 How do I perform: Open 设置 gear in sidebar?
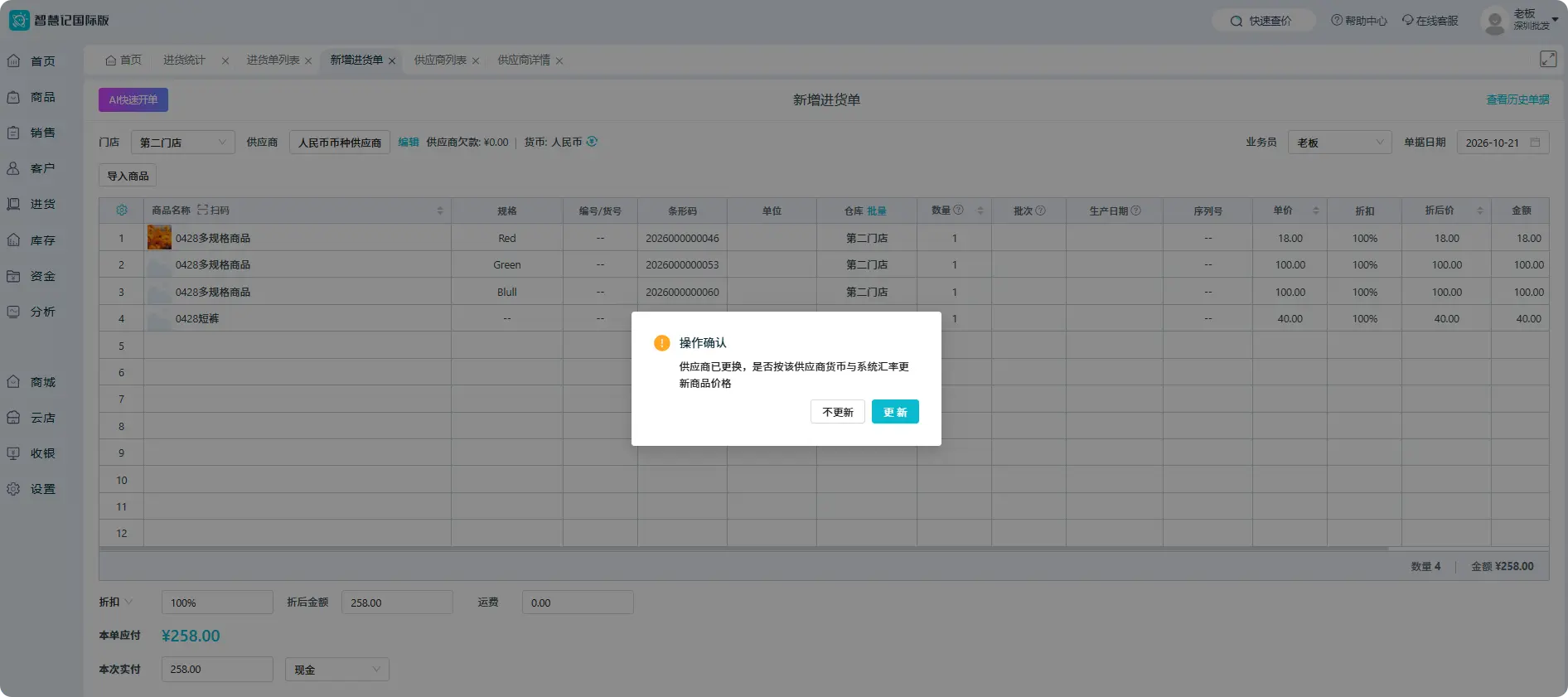(31, 489)
